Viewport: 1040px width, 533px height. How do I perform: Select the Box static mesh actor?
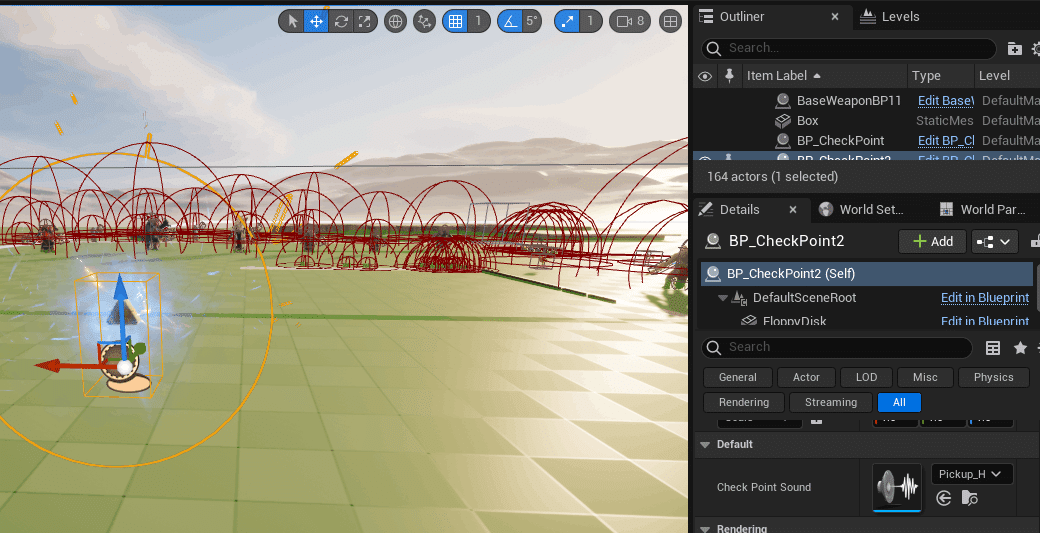(x=807, y=121)
